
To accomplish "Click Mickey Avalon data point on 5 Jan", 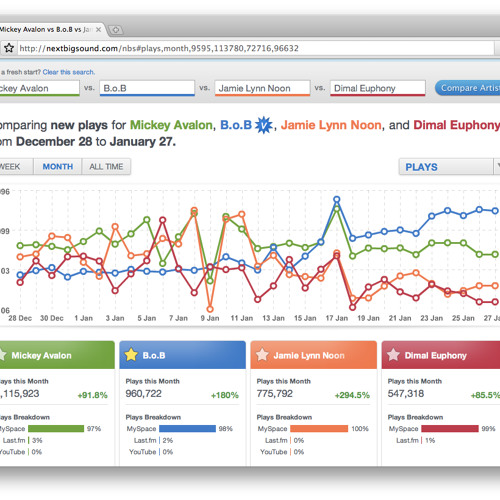I will [x=147, y=220].
